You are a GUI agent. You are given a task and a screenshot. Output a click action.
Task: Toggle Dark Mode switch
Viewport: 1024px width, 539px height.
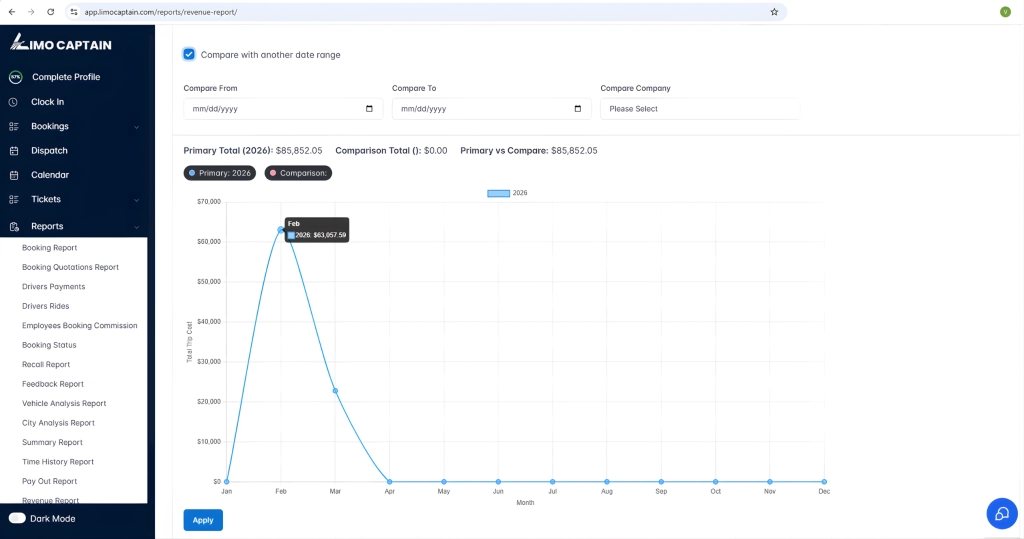pos(17,518)
